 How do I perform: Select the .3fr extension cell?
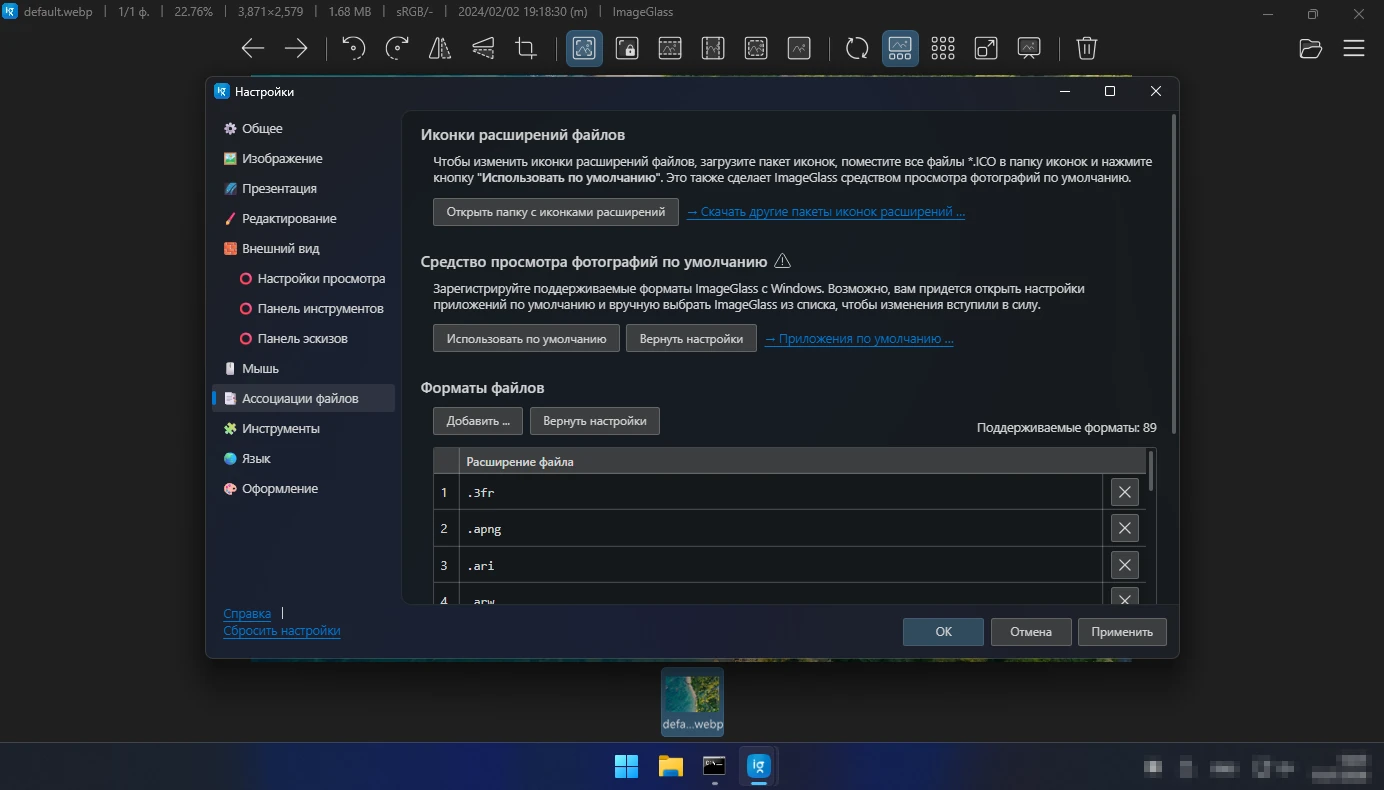pyautogui.click(x=780, y=492)
